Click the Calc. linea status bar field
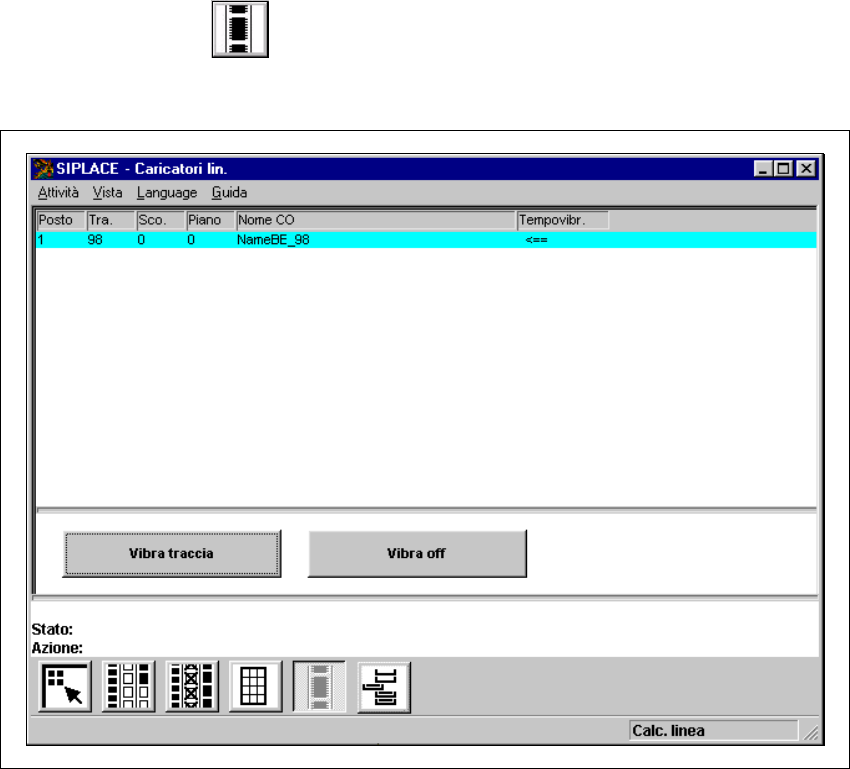Image resolution: width=850 pixels, height=769 pixels. point(713,731)
